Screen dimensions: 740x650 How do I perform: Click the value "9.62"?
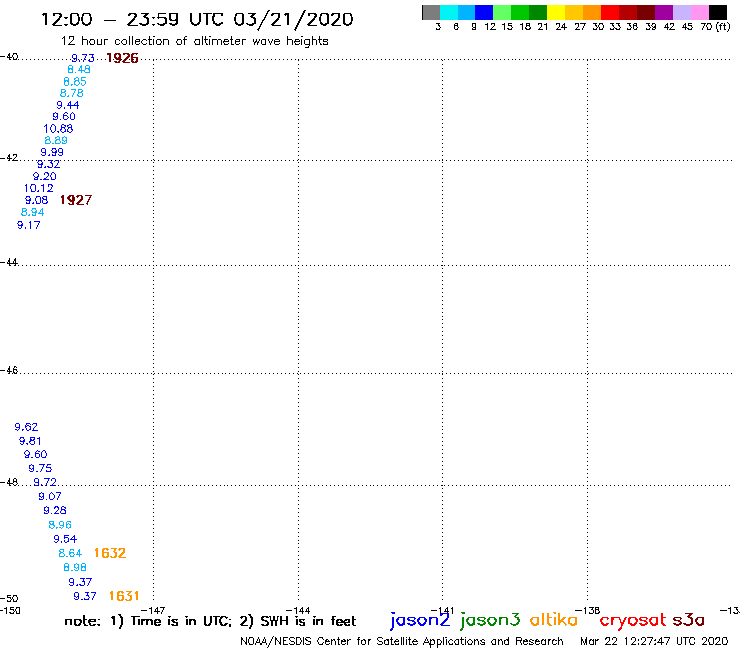point(26,427)
